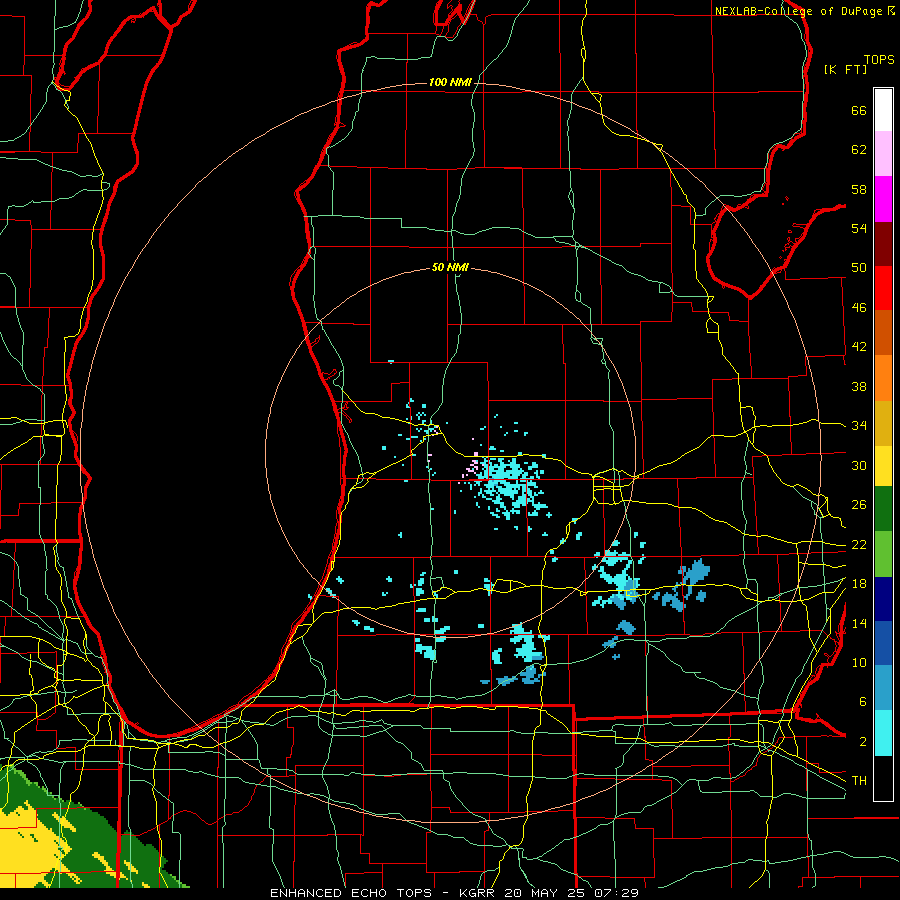Select the yellow 34 kft legend swatch
The width and height of the screenshot is (900, 900).
point(883,466)
